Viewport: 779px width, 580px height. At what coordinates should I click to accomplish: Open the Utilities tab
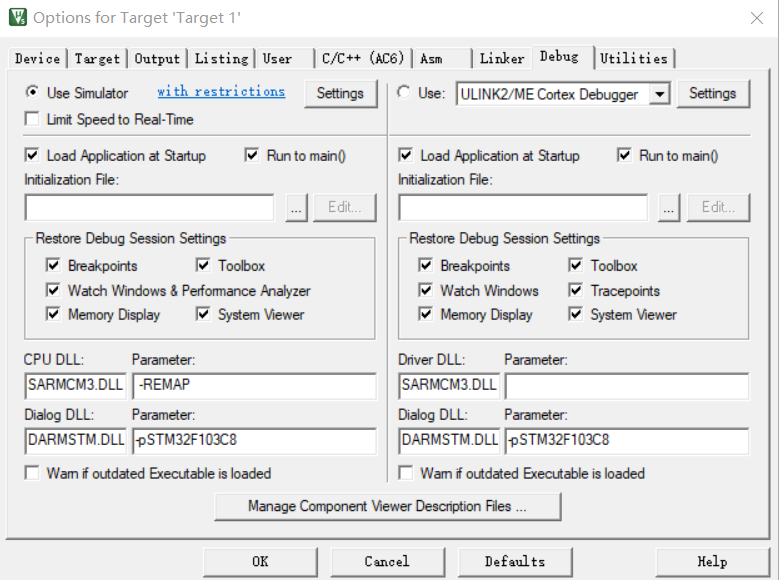634,59
